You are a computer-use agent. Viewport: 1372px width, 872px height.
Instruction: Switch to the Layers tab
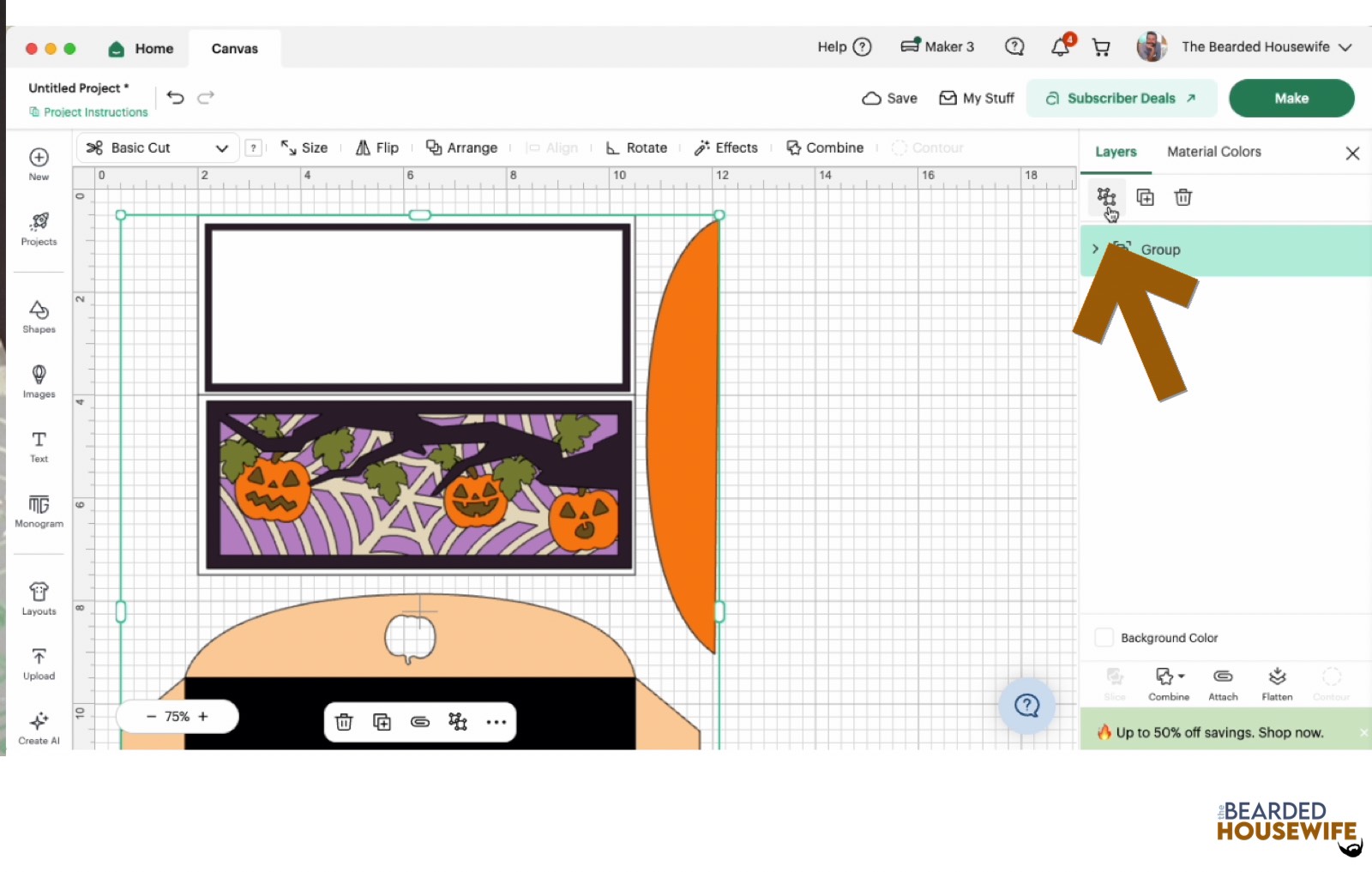(1116, 152)
